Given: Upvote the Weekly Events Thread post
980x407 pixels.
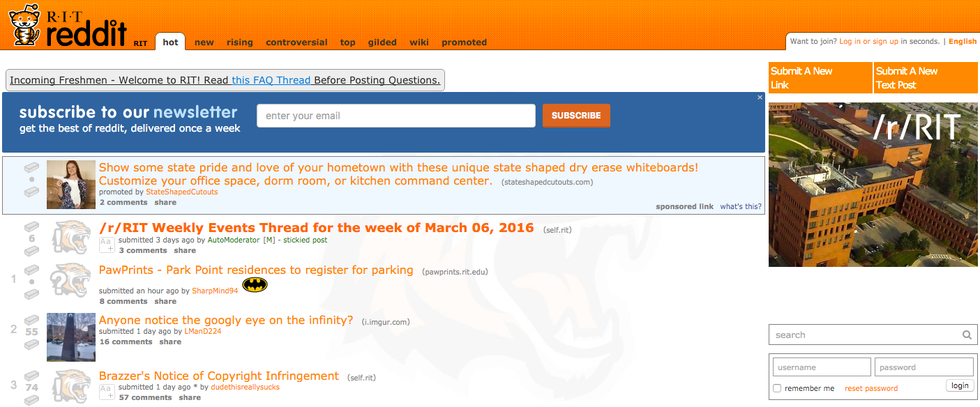Looking at the screenshot, I should tap(32, 225).
